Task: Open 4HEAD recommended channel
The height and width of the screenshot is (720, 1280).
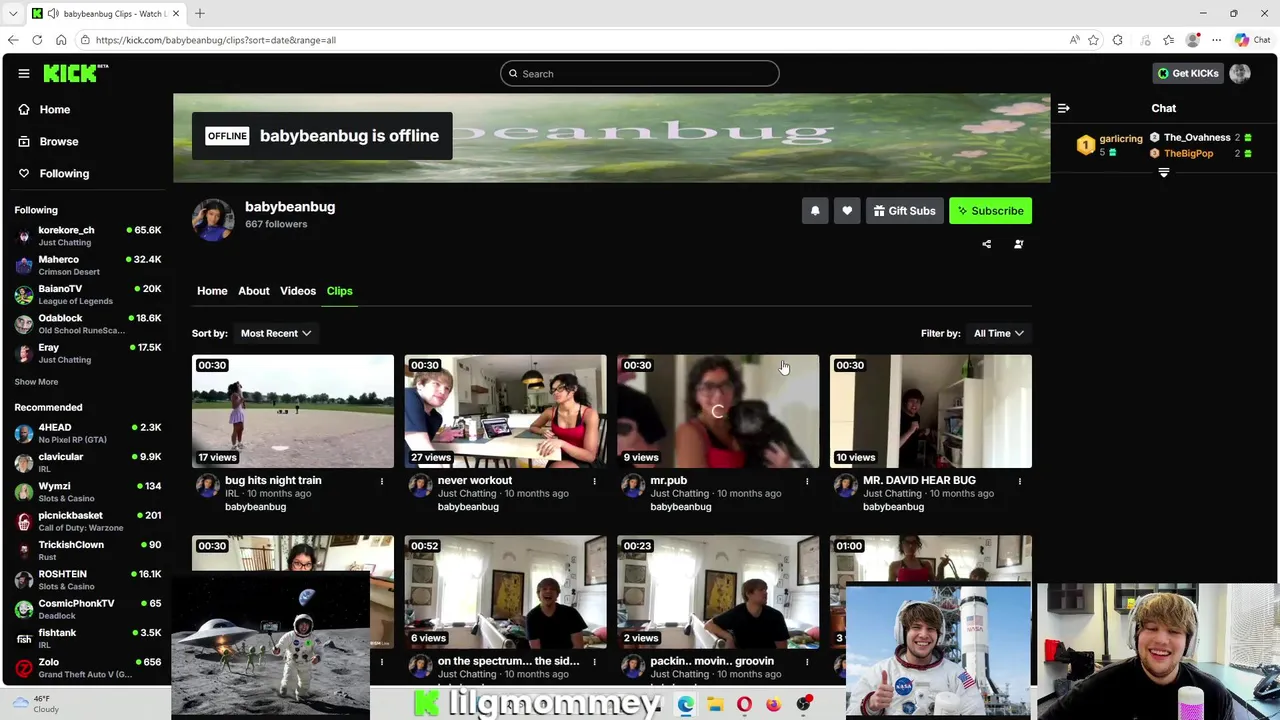Action: (88, 433)
